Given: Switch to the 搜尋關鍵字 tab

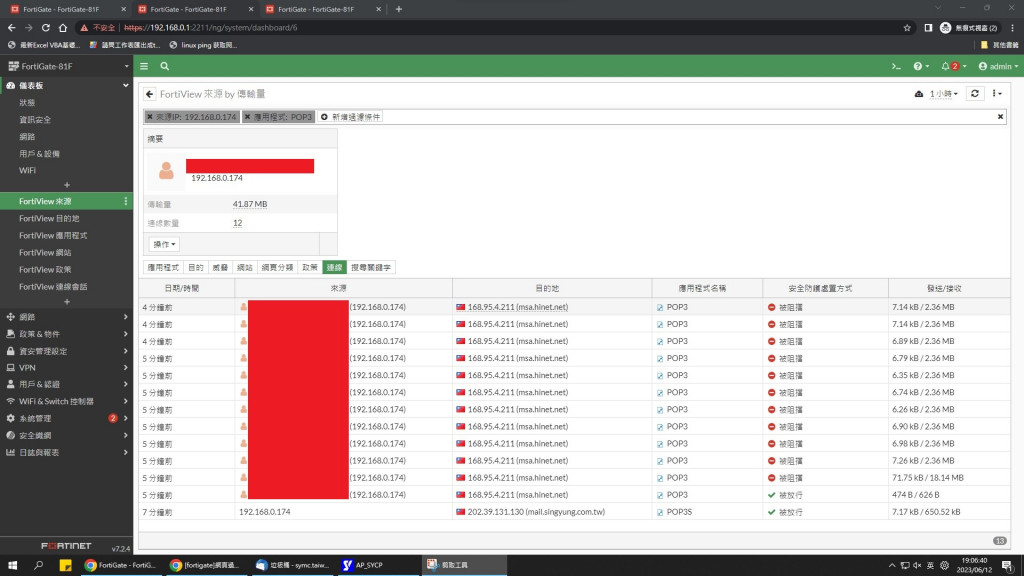Looking at the screenshot, I should tap(370, 267).
